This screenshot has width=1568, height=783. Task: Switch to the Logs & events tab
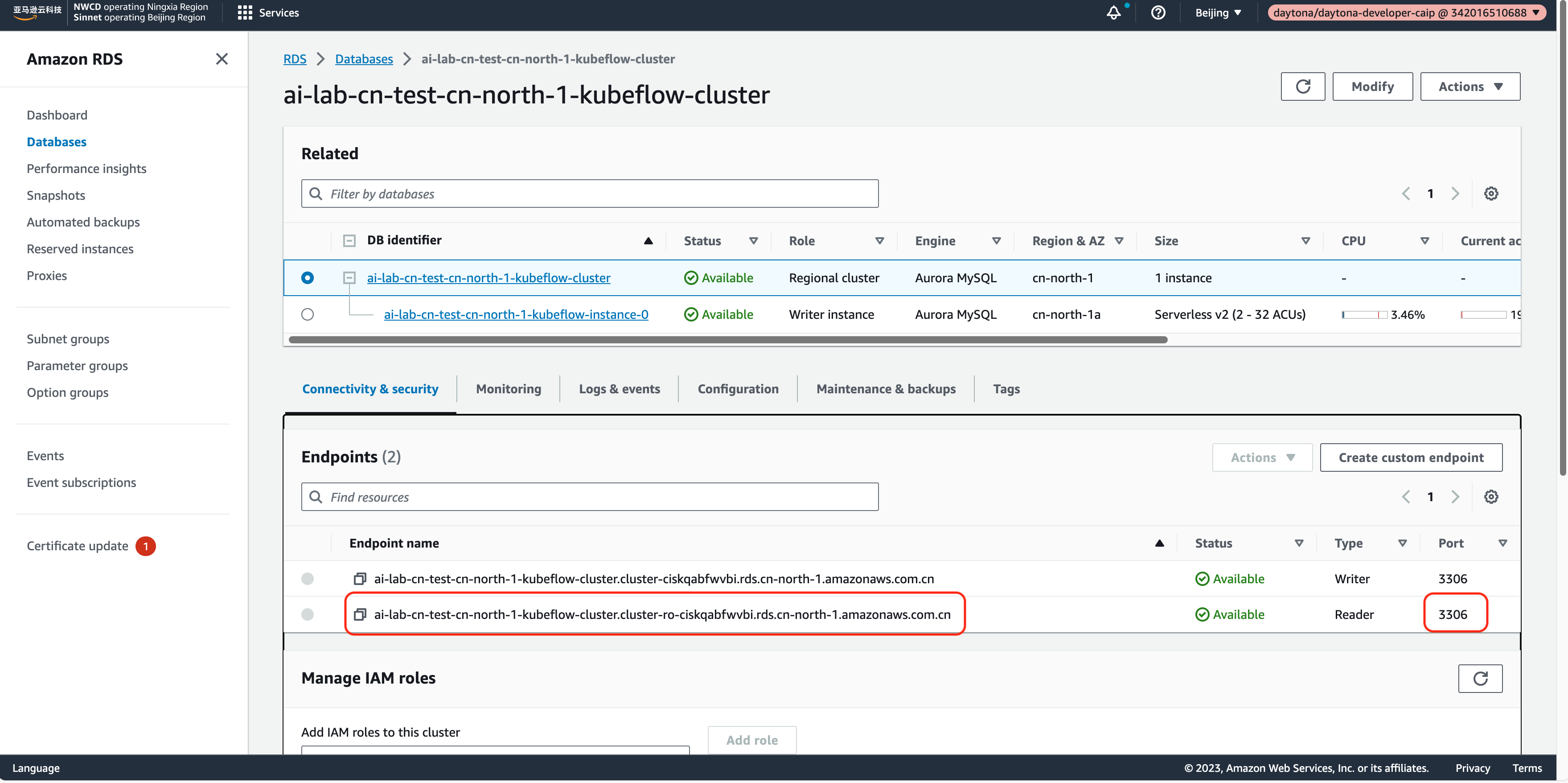(x=619, y=388)
